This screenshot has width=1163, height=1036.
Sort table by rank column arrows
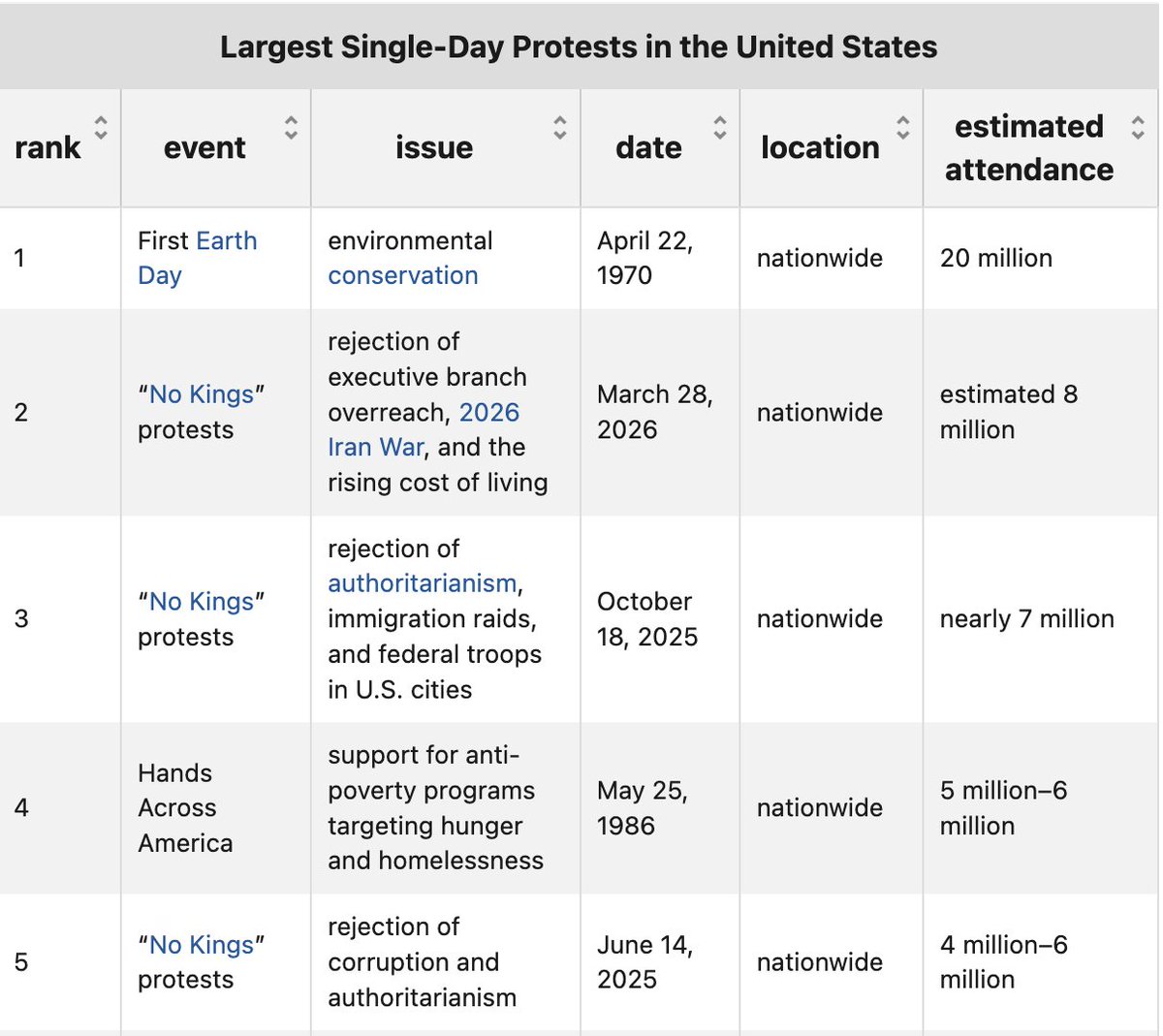(100, 127)
